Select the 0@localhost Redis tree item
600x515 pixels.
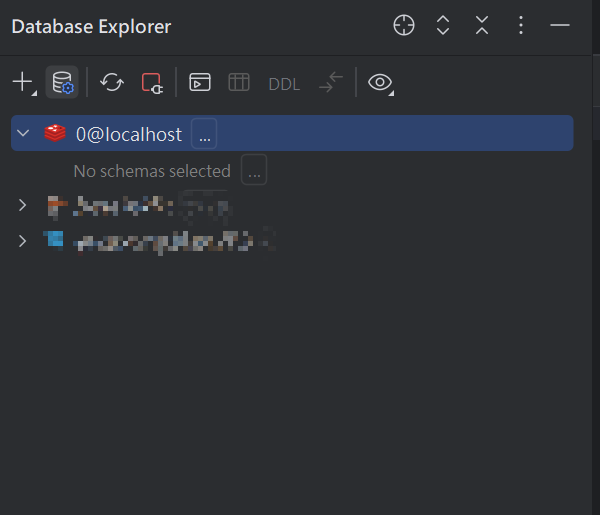pos(292,133)
